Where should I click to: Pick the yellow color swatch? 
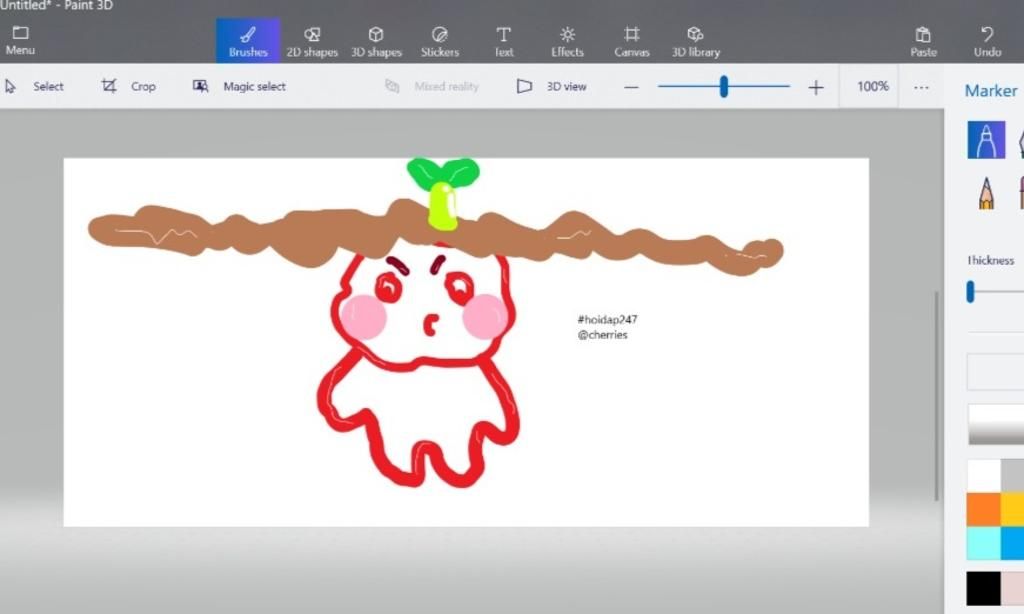tap(1013, 509)
